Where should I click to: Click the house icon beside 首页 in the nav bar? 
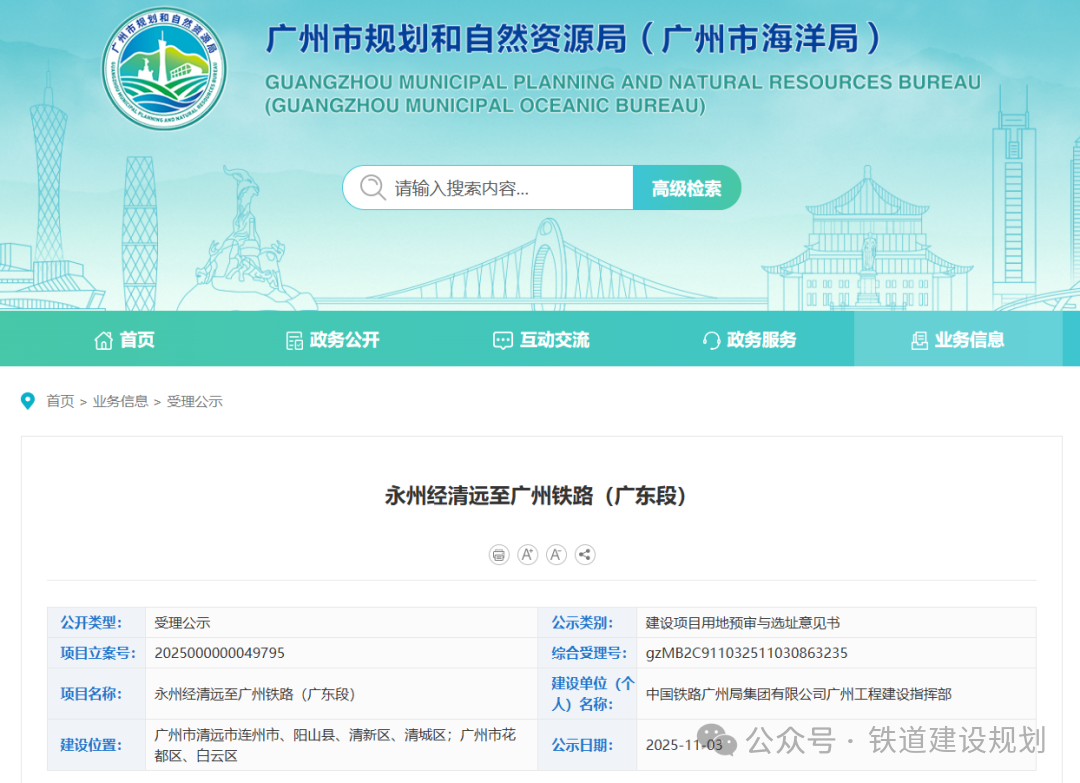[x=103, y=340]
